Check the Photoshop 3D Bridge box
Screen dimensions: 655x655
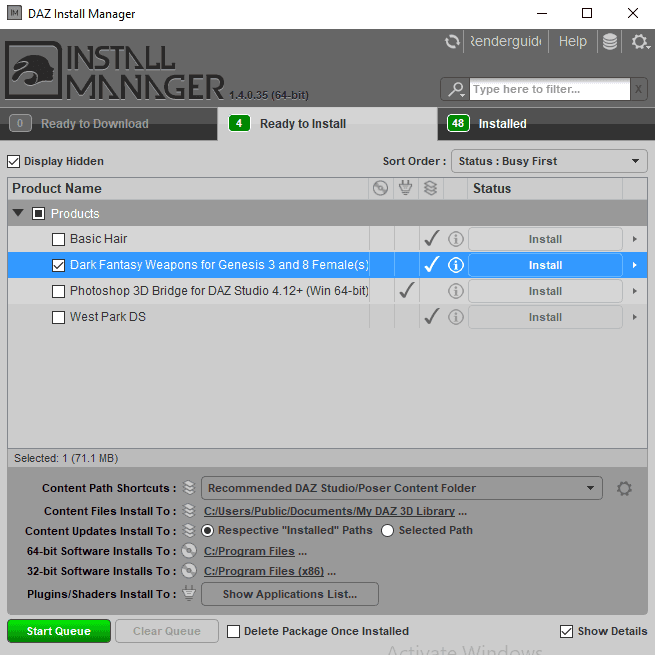coord(58,291)
